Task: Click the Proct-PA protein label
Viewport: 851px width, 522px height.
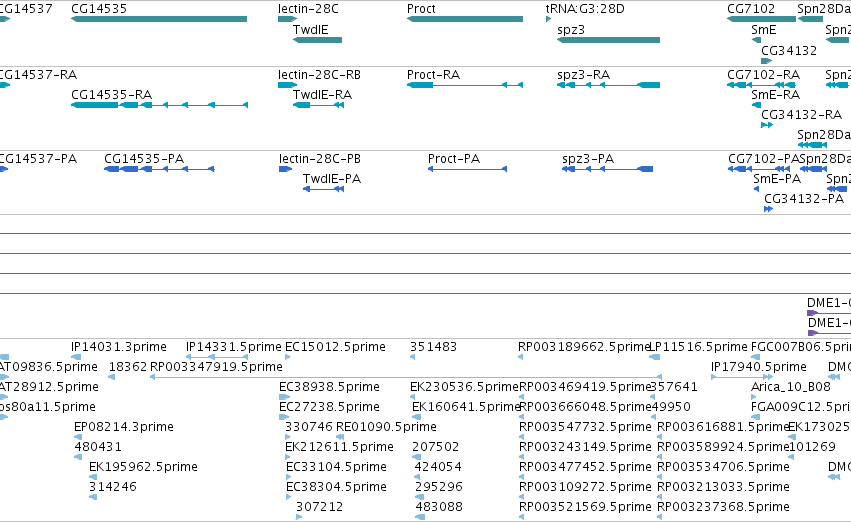Action: (x=454, y=158)
